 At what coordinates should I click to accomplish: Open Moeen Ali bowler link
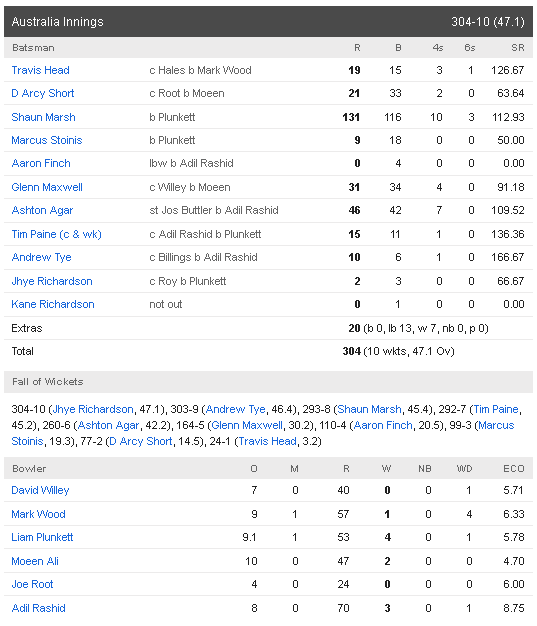click(35, 561)
